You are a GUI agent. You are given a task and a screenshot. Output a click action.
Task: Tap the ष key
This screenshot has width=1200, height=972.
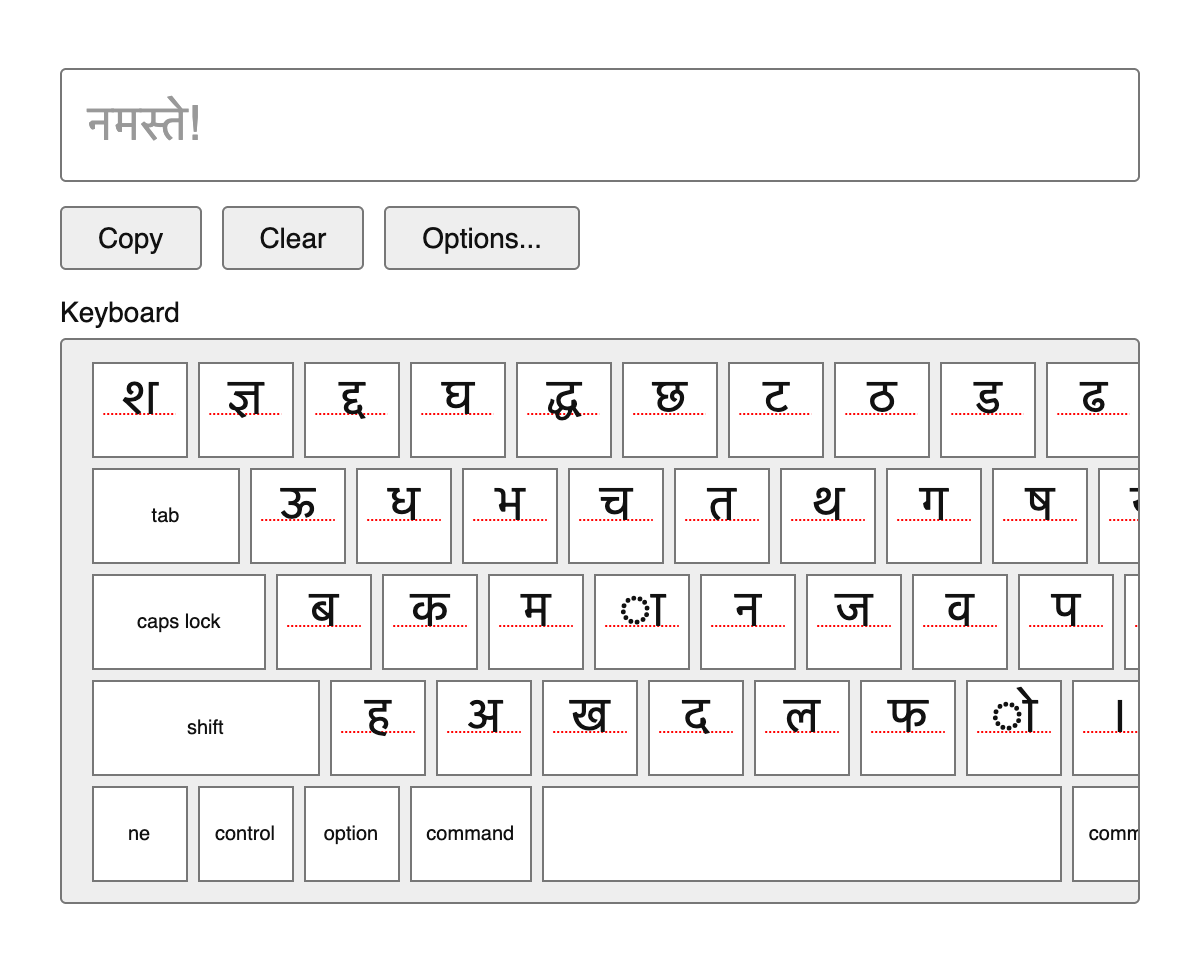(1040, 516)
